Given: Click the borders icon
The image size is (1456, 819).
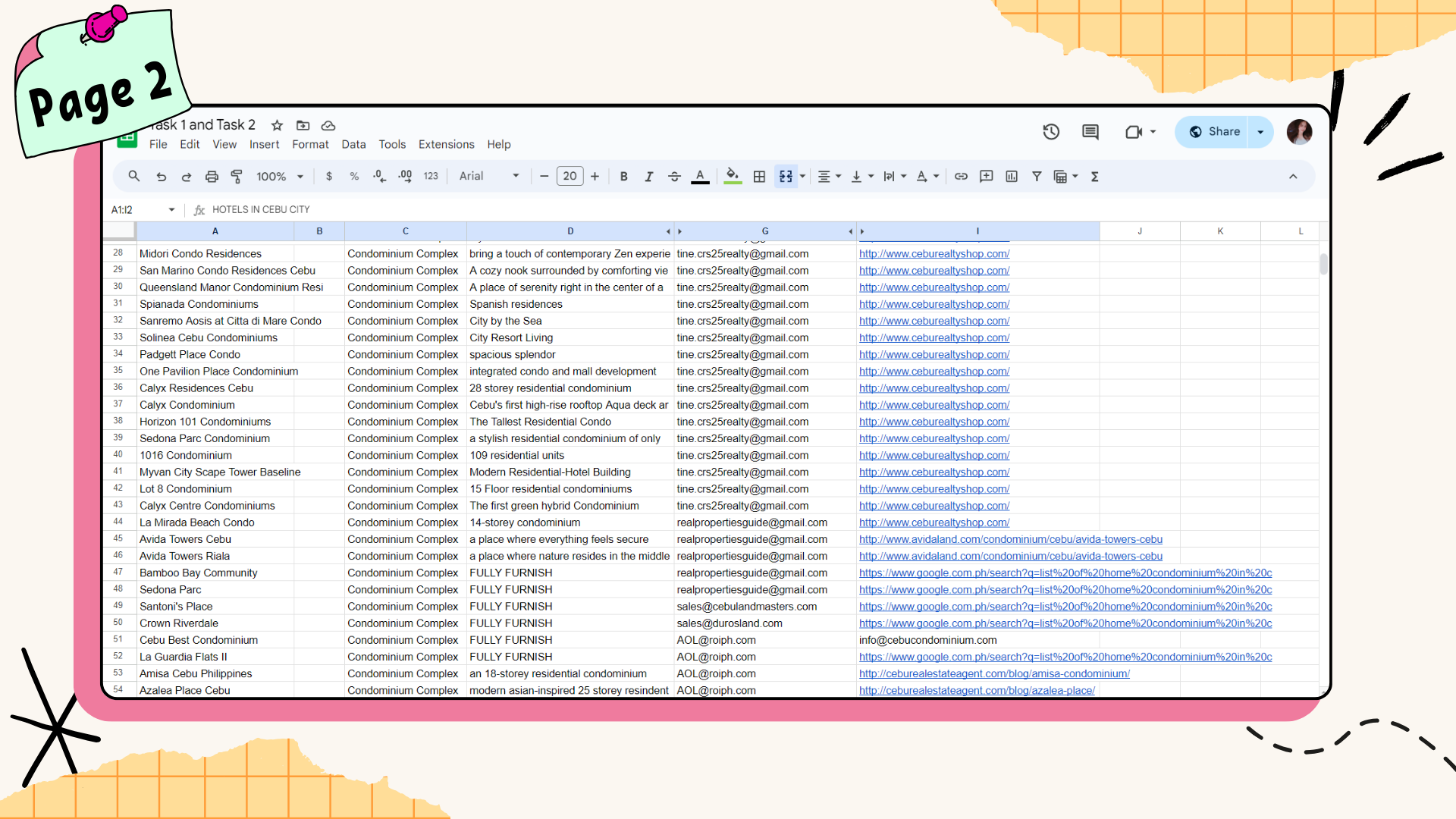Looking at the screenshot, I should tap(759, 177).
